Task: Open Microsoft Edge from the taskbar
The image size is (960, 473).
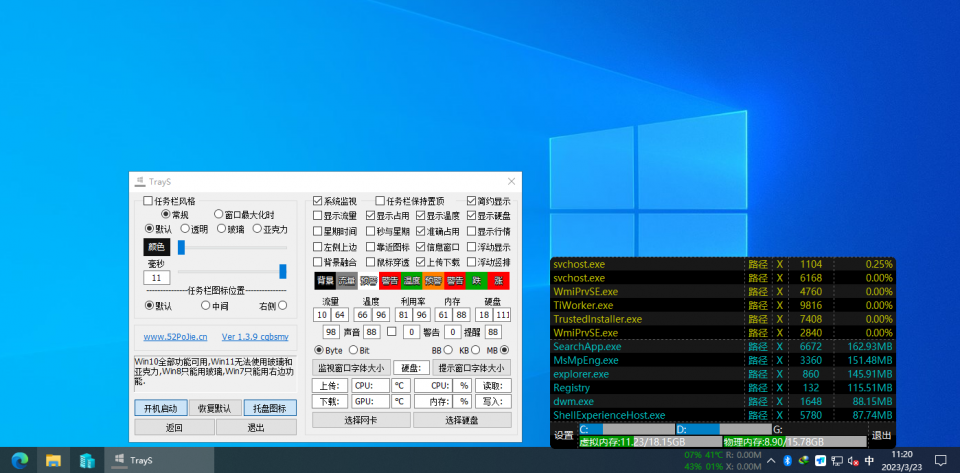Action: coord(19,461)
